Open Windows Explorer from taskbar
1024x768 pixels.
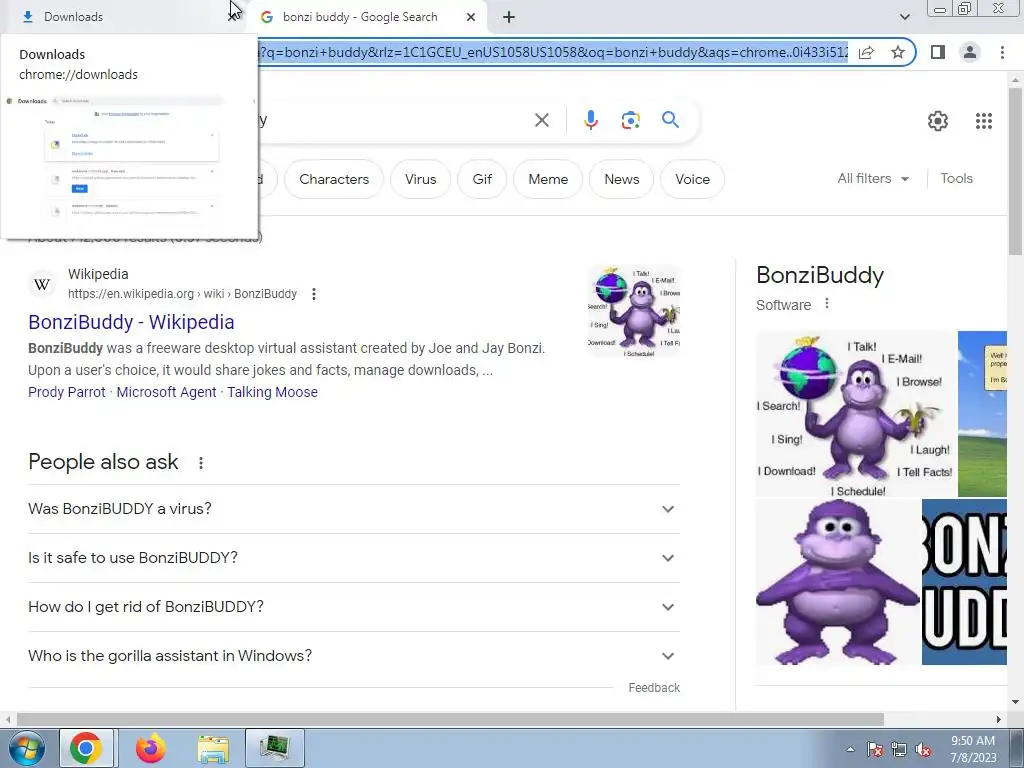[x=213, y=748]
